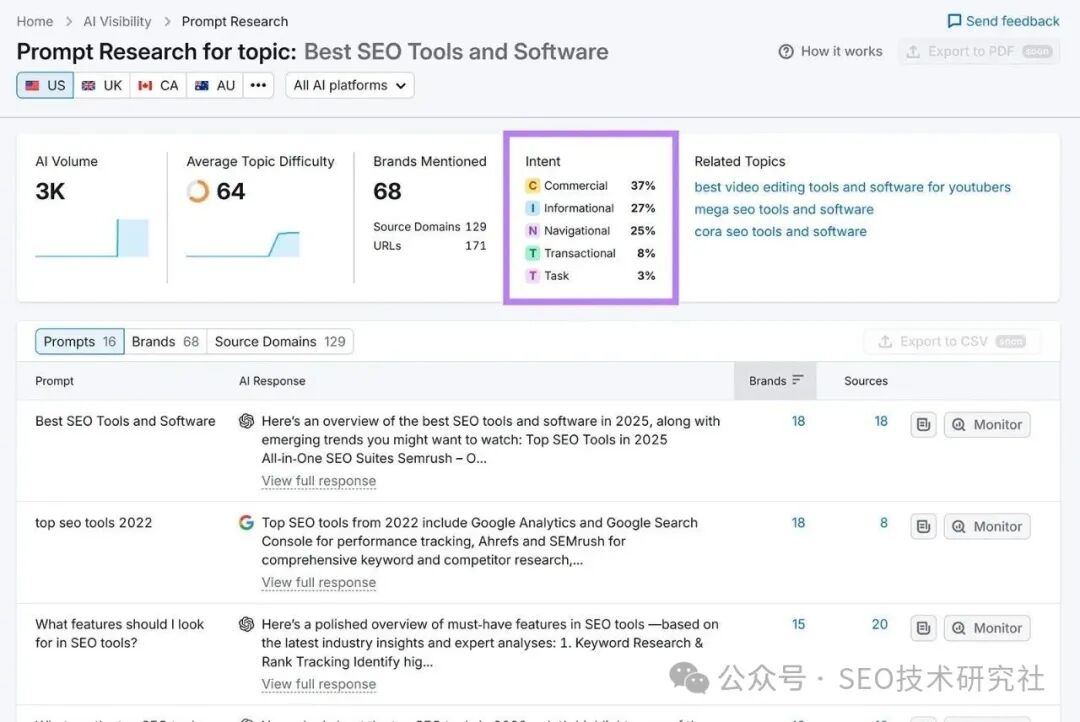Click the AI Volume 3K value
This screenshot has width=1080, height=722.
click(x=50, y=191)
